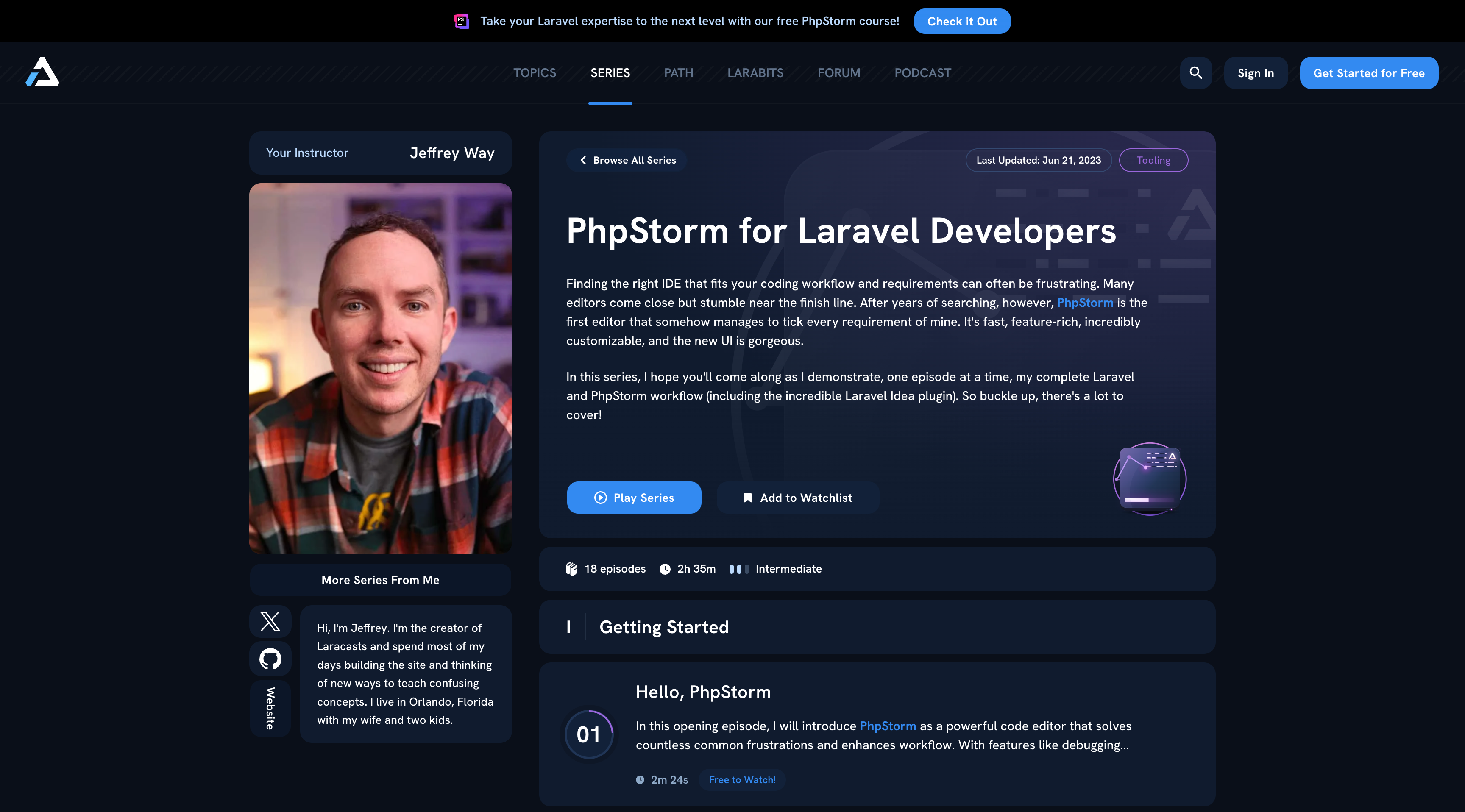The height and width of the screenshot is (812, 1465).
Task: Click the play circle icon in Play Series
Action: click(x=600, y=498)
